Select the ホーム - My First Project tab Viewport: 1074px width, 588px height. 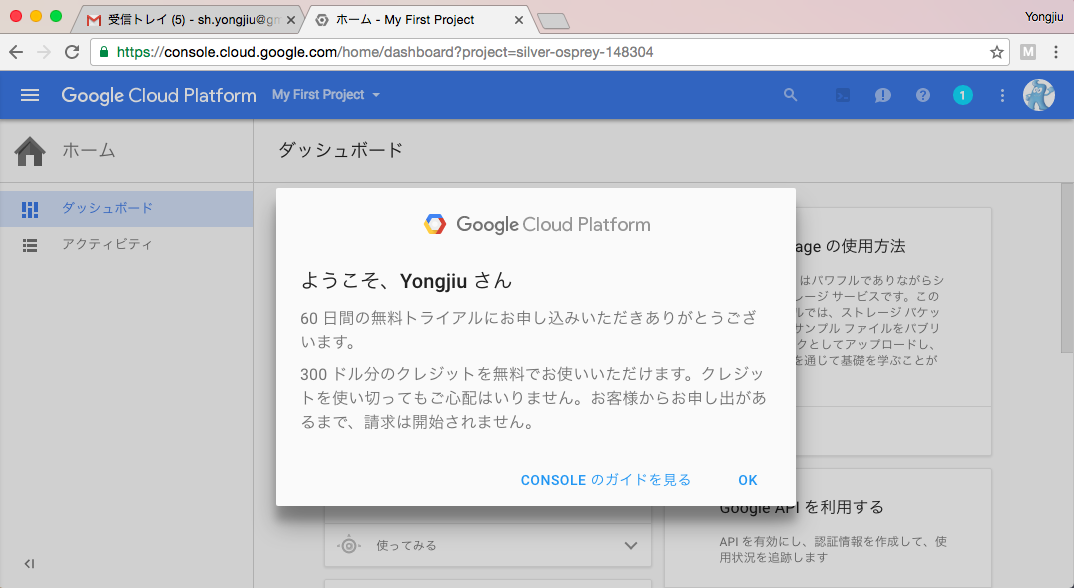tap(415, 18)
